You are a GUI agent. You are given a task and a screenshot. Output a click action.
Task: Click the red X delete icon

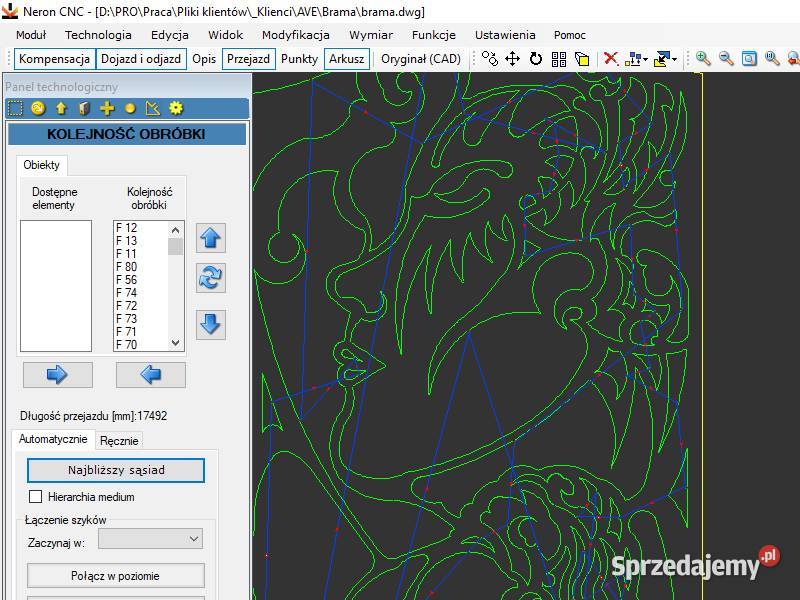(x=610, y=59)
